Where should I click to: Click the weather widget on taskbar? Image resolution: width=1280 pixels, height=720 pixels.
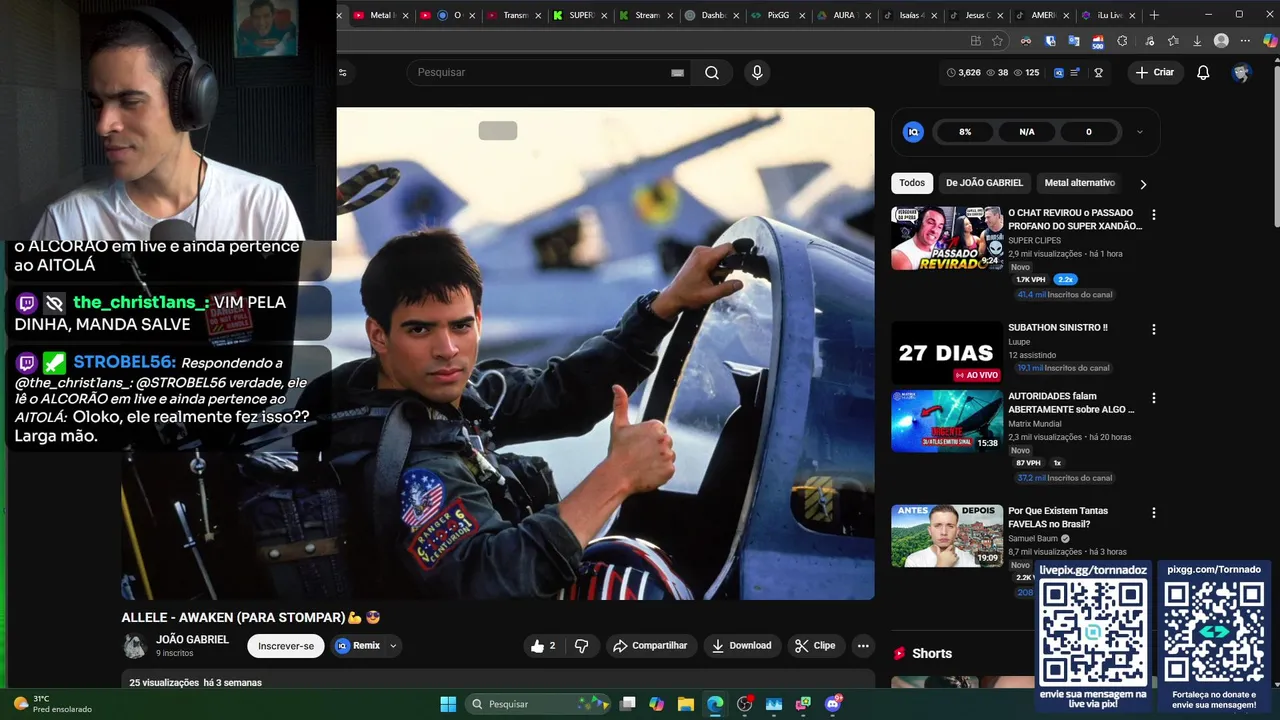tap(52, 704)
